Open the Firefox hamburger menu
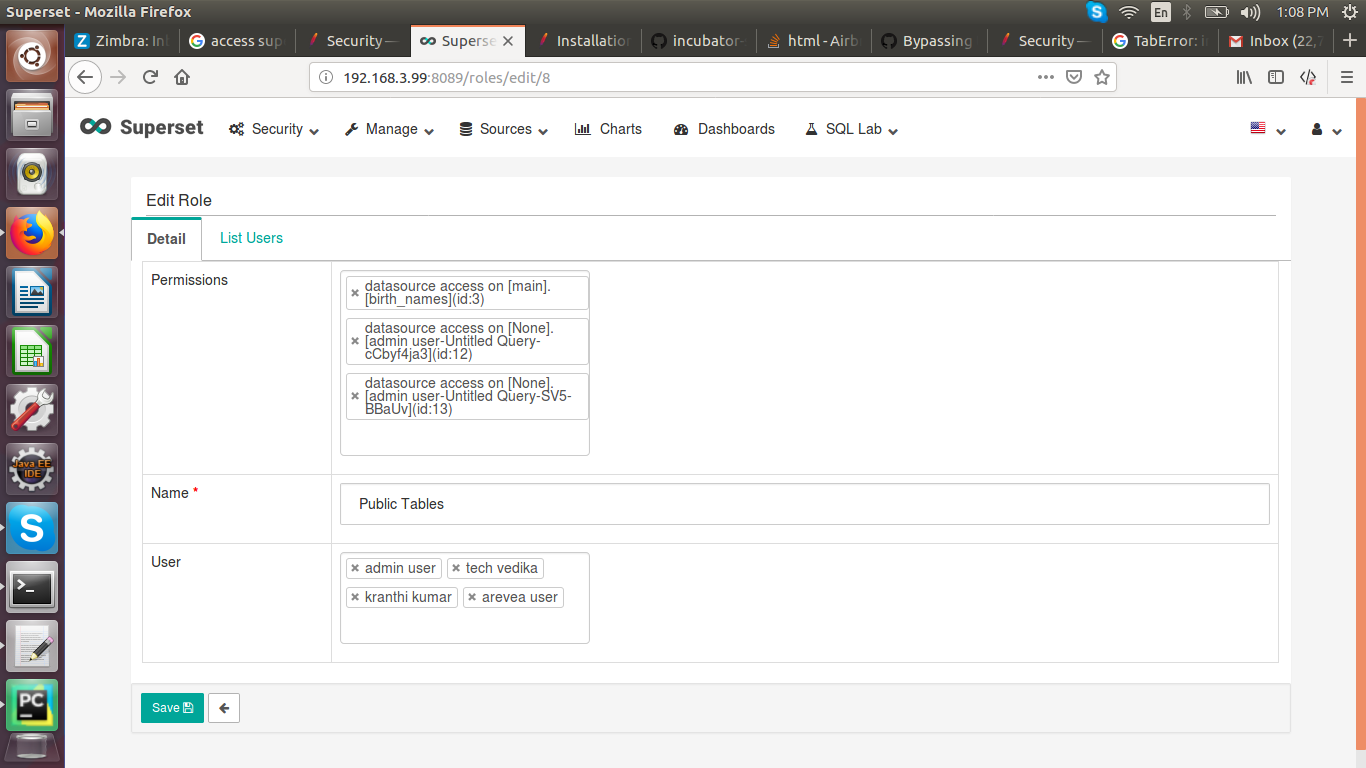 coord(1347,77)
